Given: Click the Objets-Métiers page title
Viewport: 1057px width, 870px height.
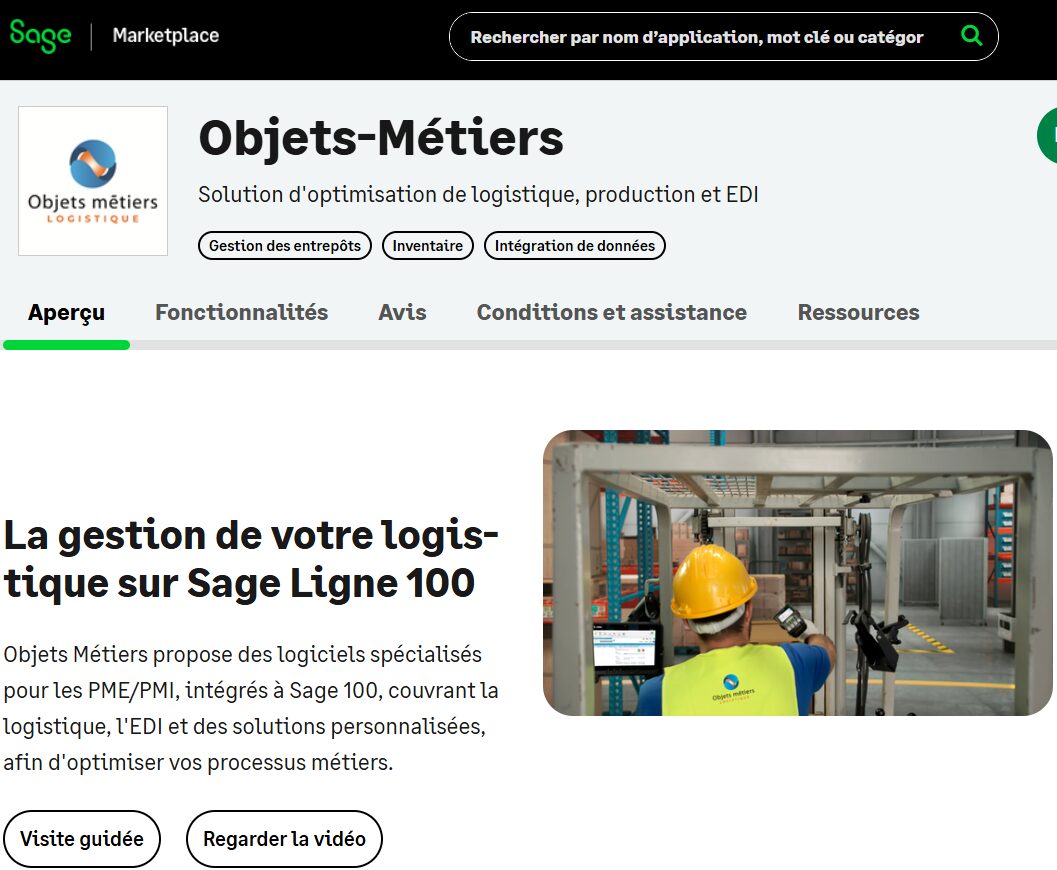Looking at the screenshot, I should 381,138.
